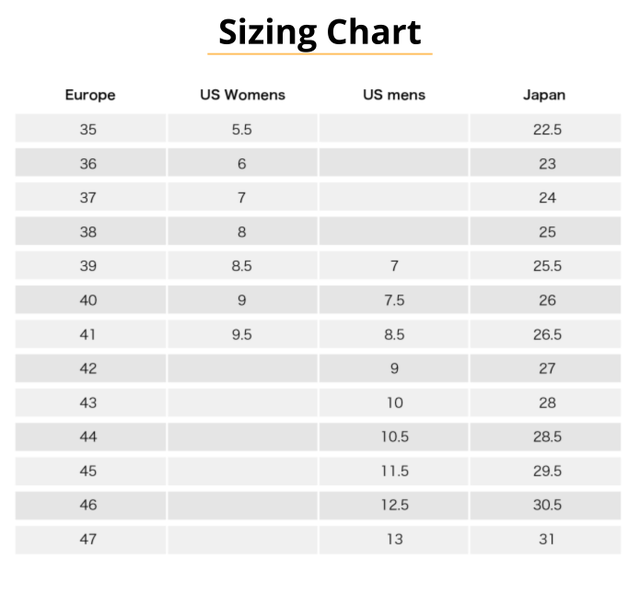
Task: Click Japan size 22.5 cell
Action: click(x=547, y=129)
